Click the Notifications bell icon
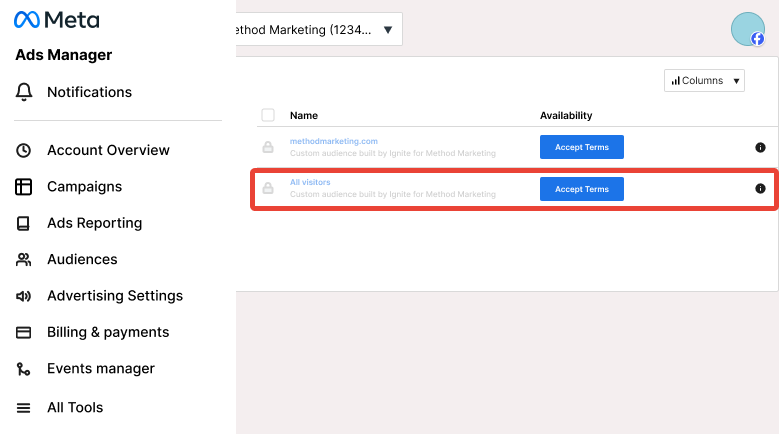This screenshot has width=779, height=434. pyautogui.click(x=24, y=92)
